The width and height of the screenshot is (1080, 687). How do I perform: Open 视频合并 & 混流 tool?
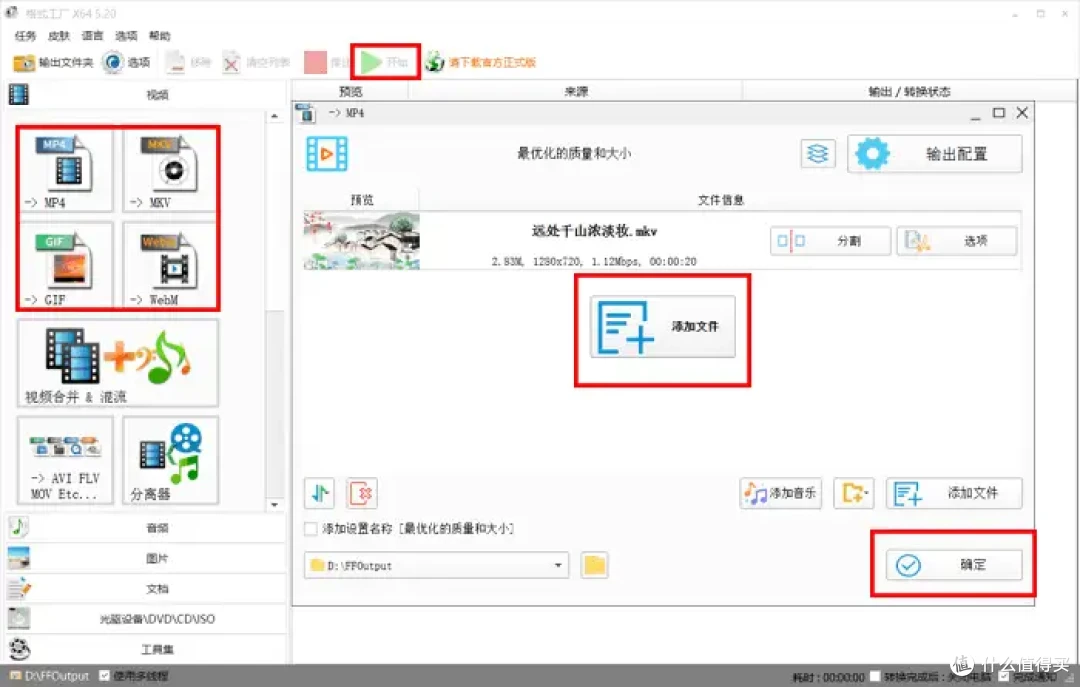click(118, 363)
